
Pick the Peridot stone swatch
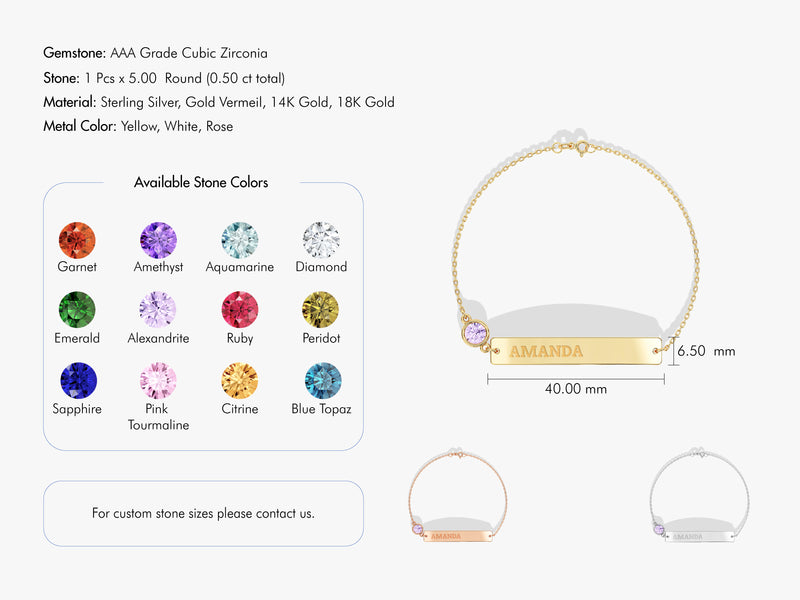click(321, 310)
